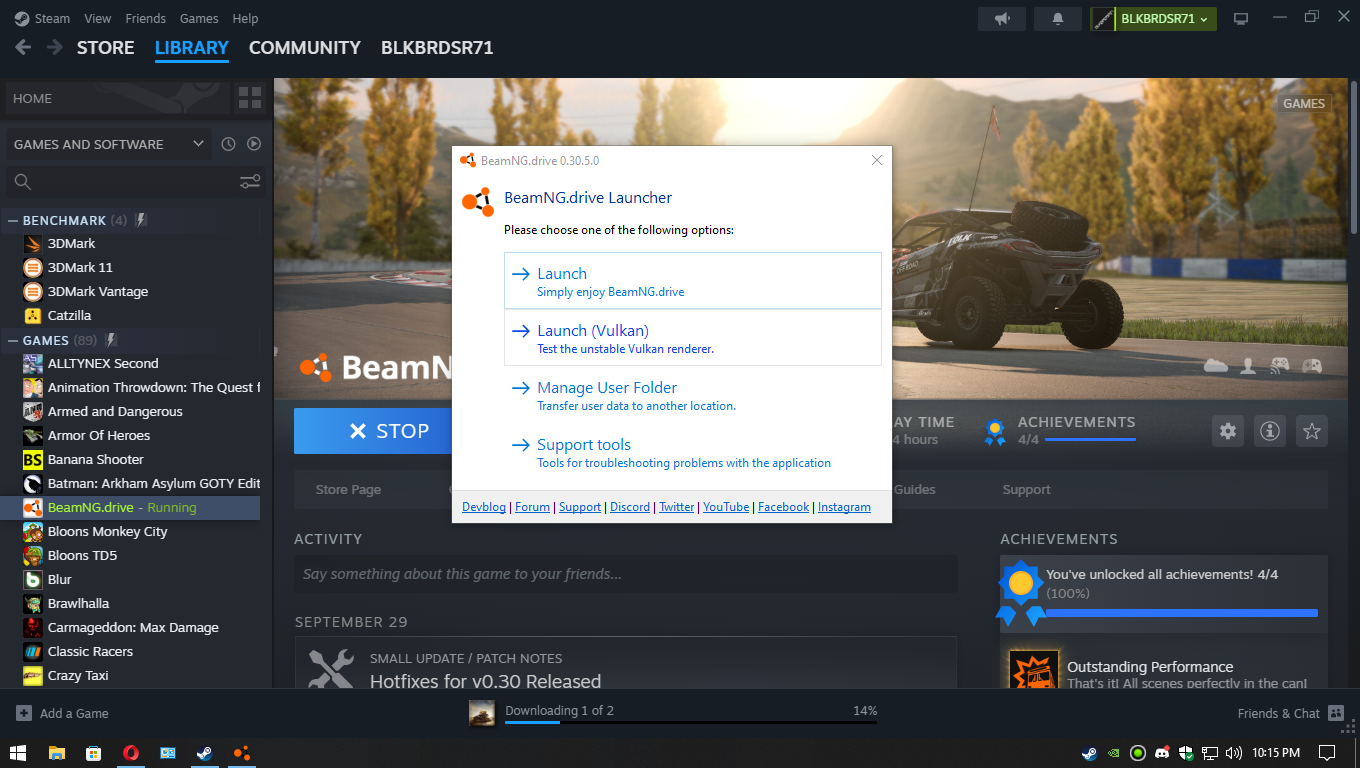The height and width of the screenshot is (768, 1360).
Task: Click the Steam tray icon
Action: coord(1088,752)
